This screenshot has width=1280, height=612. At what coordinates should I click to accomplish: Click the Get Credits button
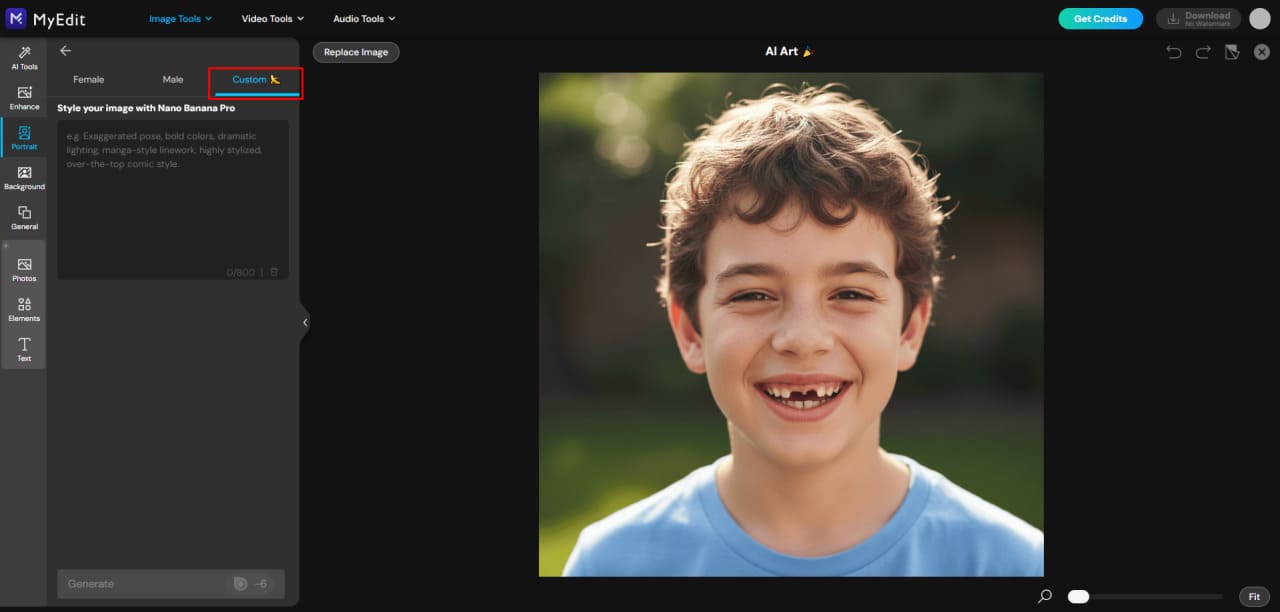click(x=1100, y=18)
